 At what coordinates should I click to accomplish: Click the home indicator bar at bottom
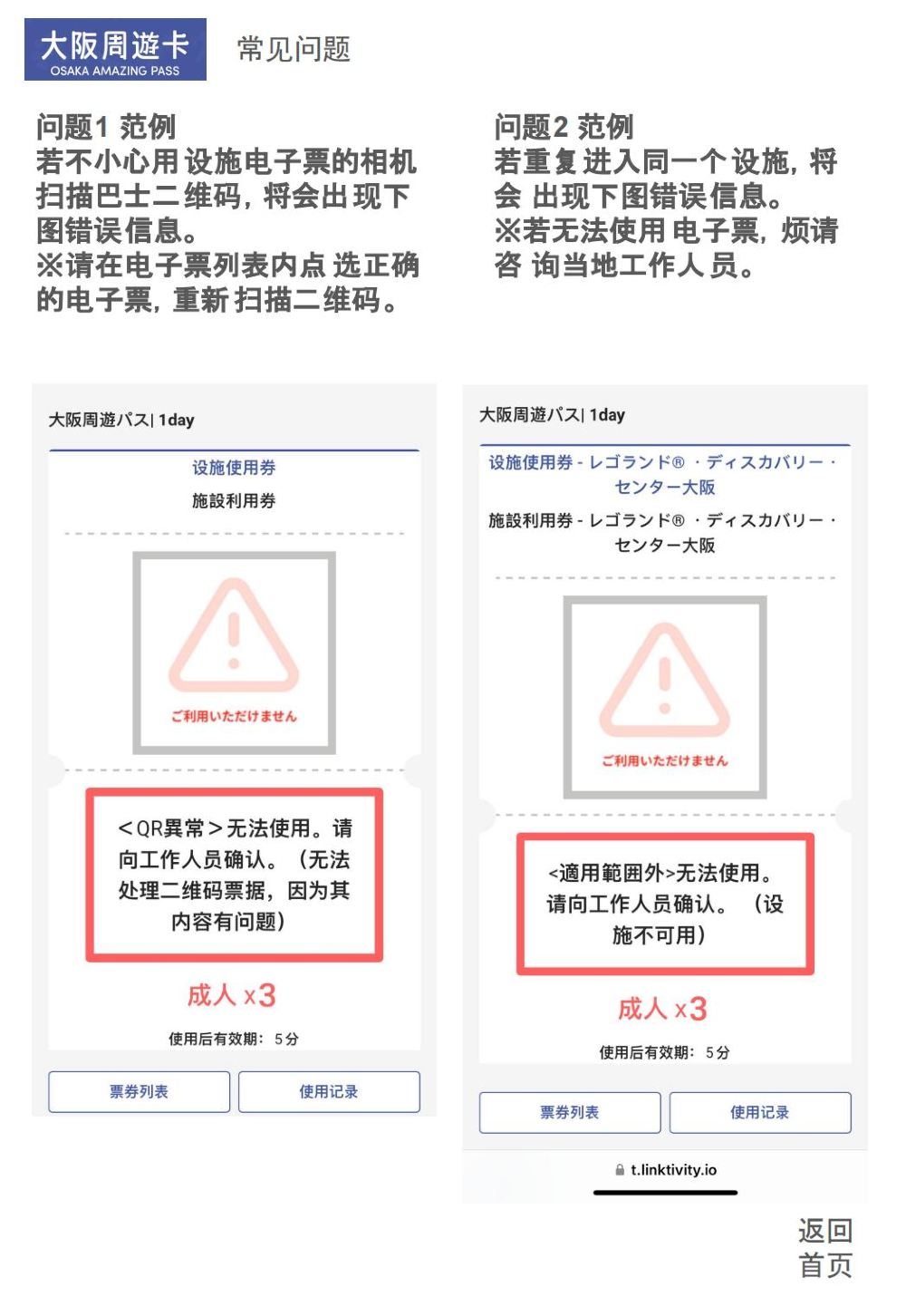click(665, 1193)
